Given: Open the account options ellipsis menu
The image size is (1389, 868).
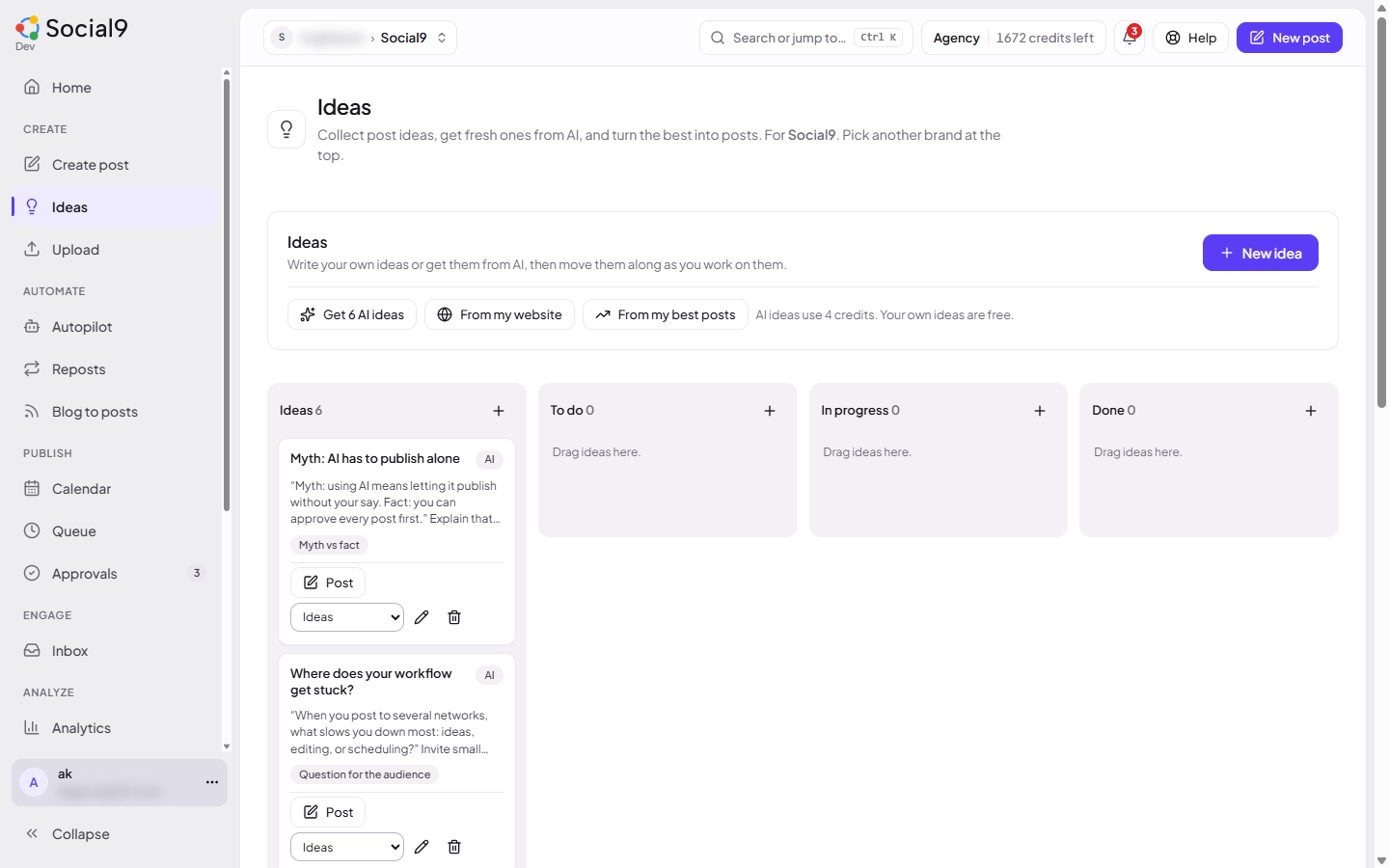Looking at the screenshot, I should coord(212,782).
